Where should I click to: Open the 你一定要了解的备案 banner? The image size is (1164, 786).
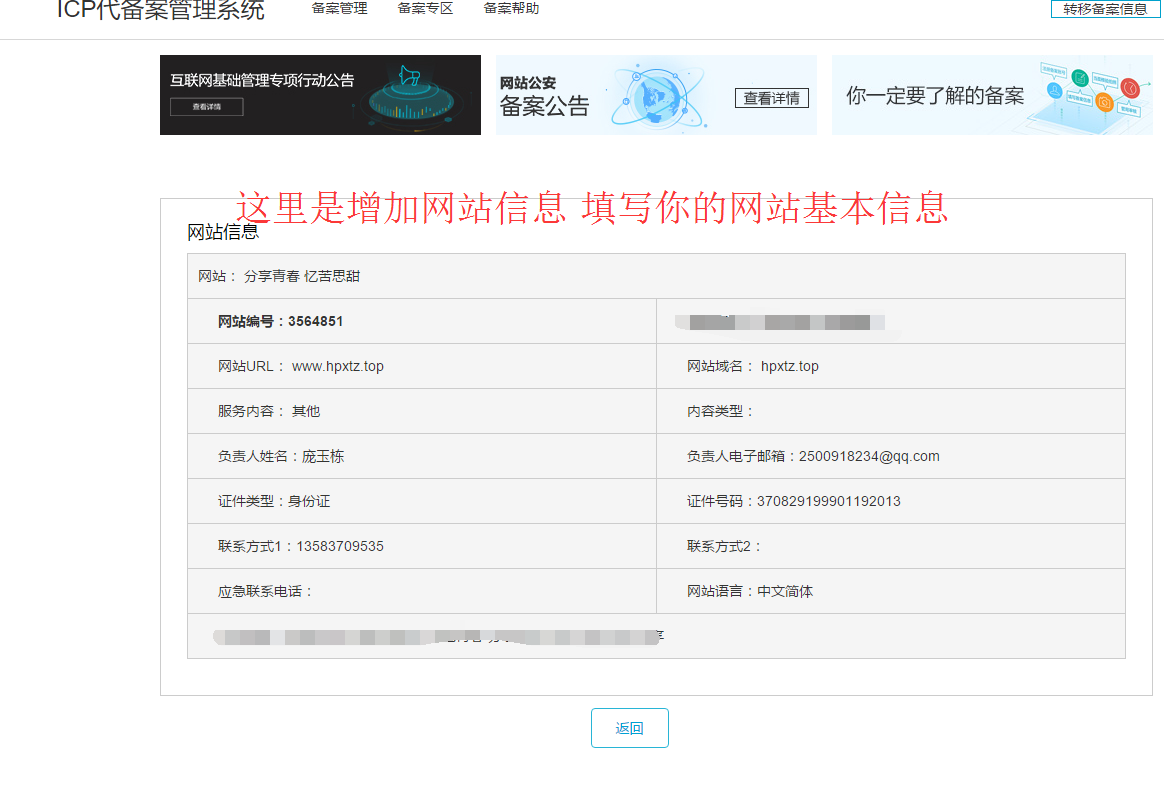[x=992, y=95]
